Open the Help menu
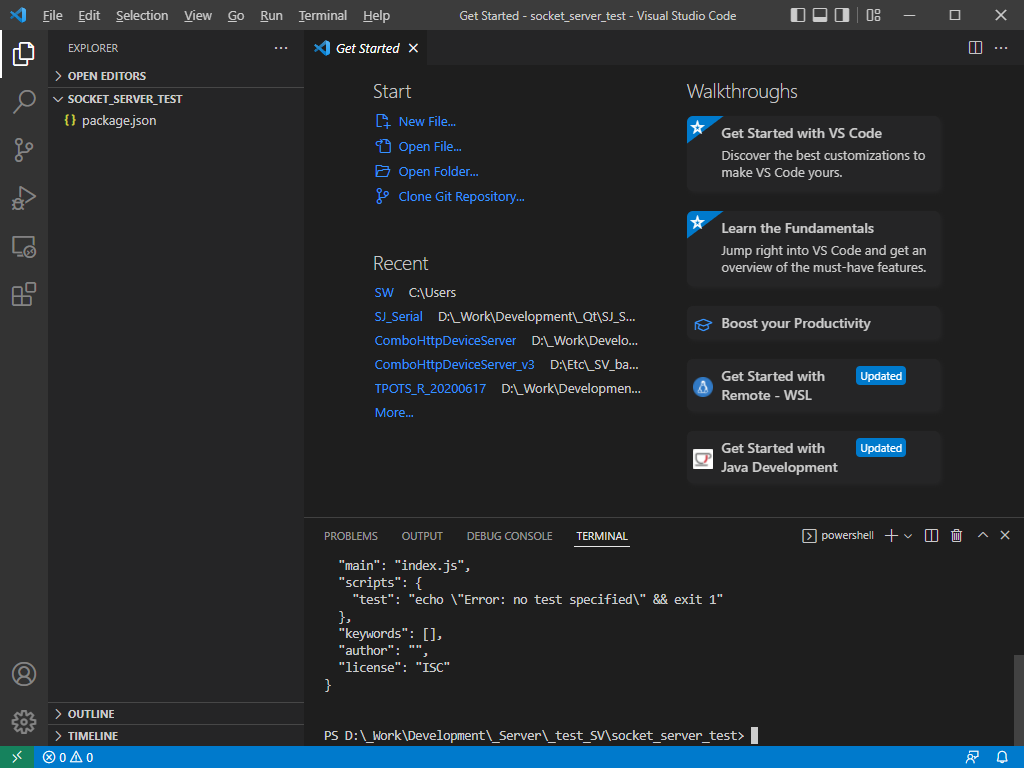Image resolution: width=1024 pixels, height=768 pixels. click(376, 15)
